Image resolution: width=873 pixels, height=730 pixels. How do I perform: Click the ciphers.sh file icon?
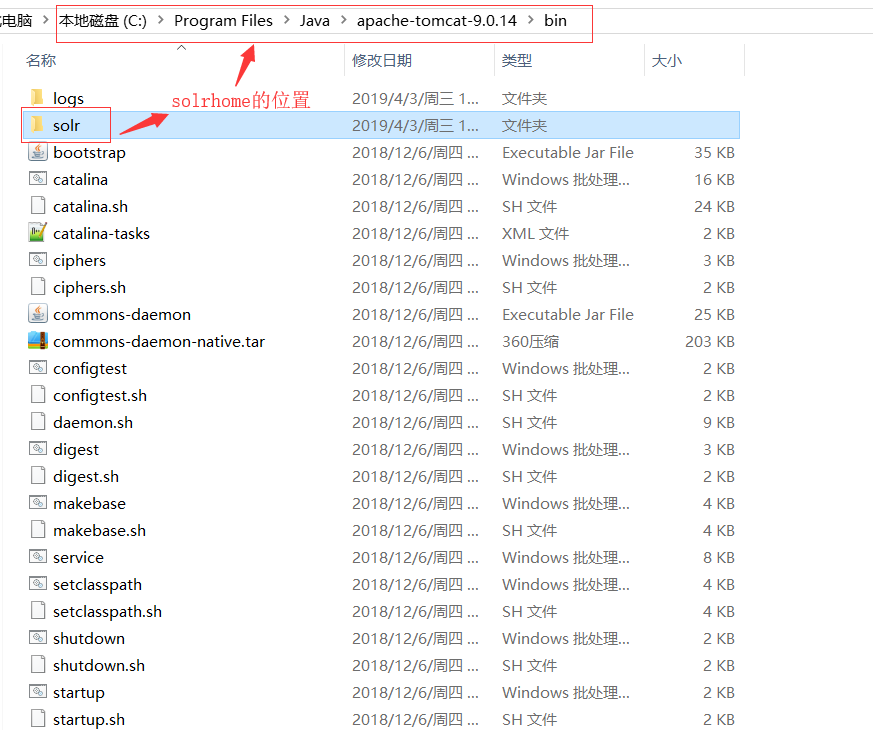(x=37, y=287)
